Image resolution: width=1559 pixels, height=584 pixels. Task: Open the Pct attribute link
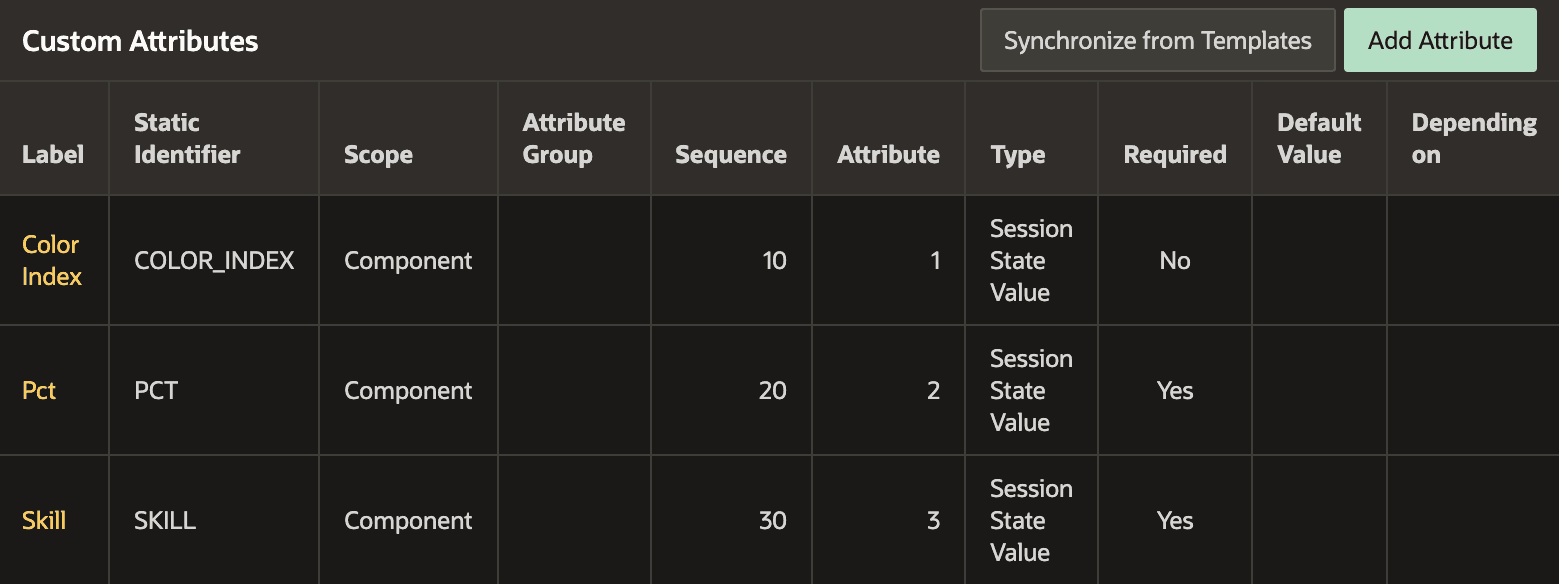[x=38, y=390]
